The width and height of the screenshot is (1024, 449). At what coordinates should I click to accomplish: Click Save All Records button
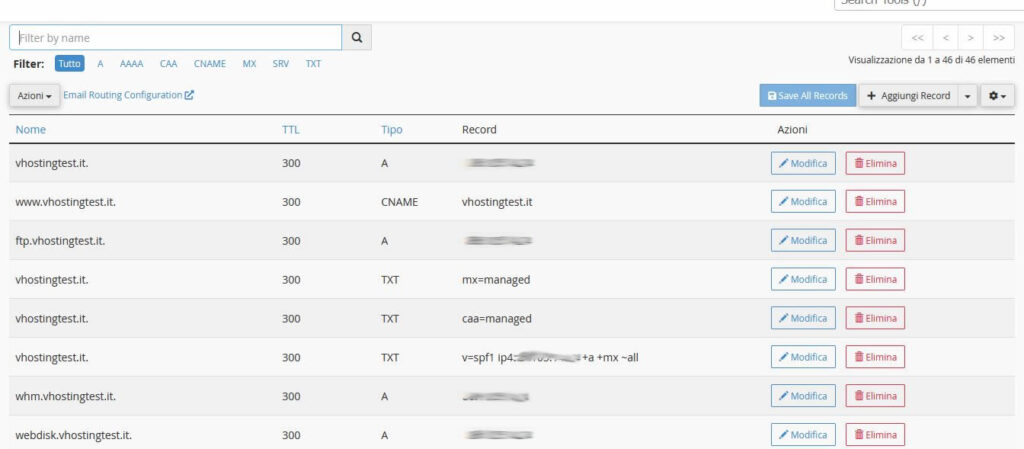click(x=807, y=96)
